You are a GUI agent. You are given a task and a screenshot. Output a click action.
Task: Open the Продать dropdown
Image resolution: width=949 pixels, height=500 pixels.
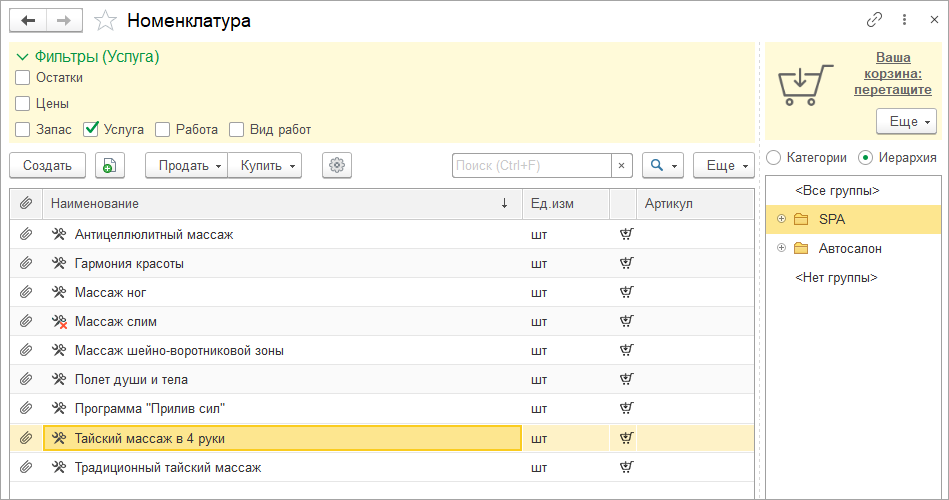(x=187, y=166)
